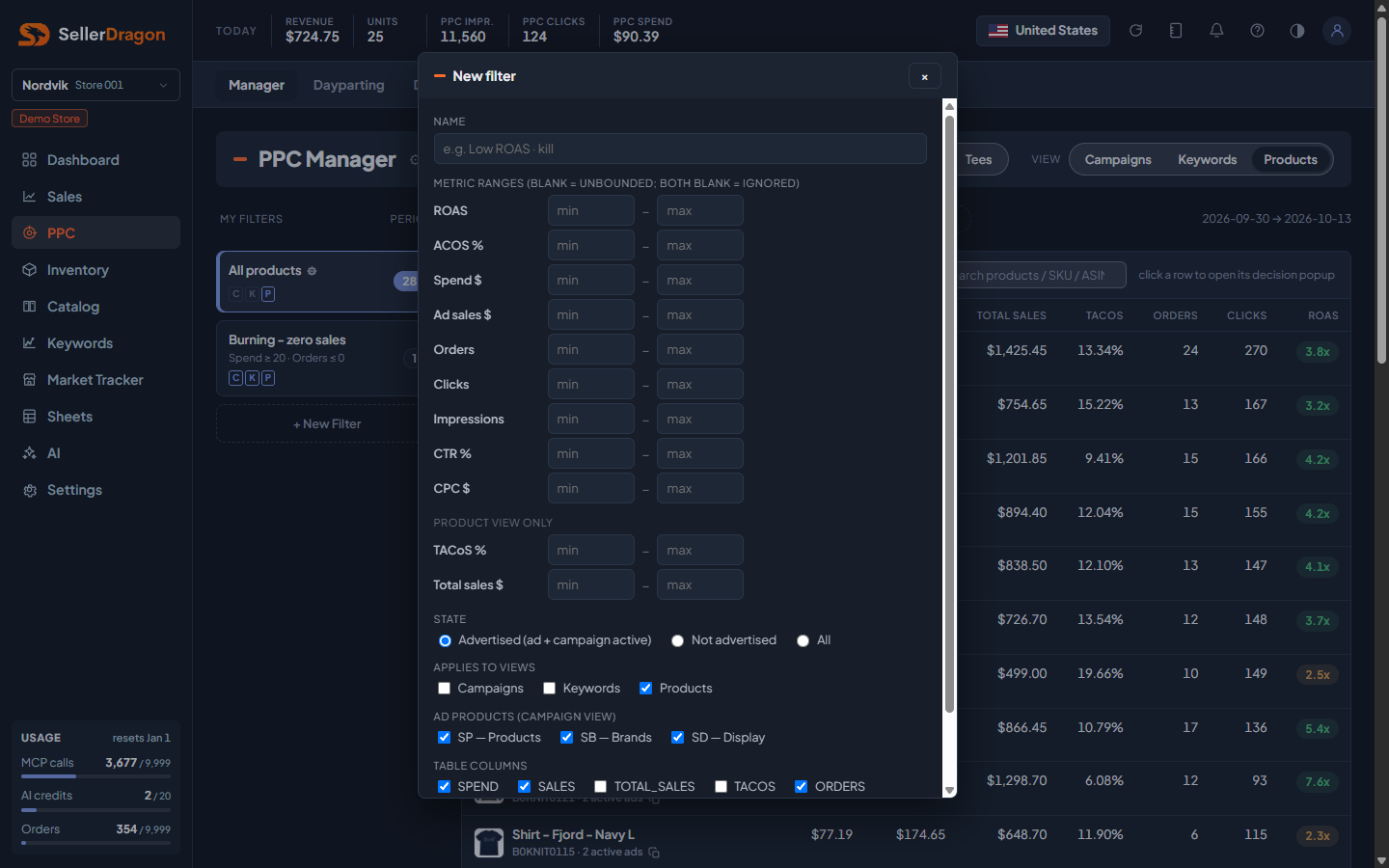
Task: Open the AI assistant page
Action: tap(95, 453)
